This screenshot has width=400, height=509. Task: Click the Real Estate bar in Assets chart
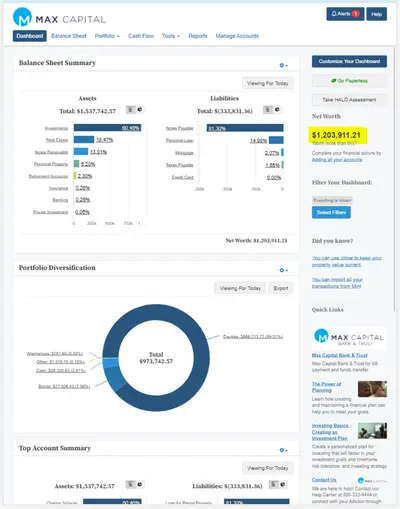(x=84, y=140)
